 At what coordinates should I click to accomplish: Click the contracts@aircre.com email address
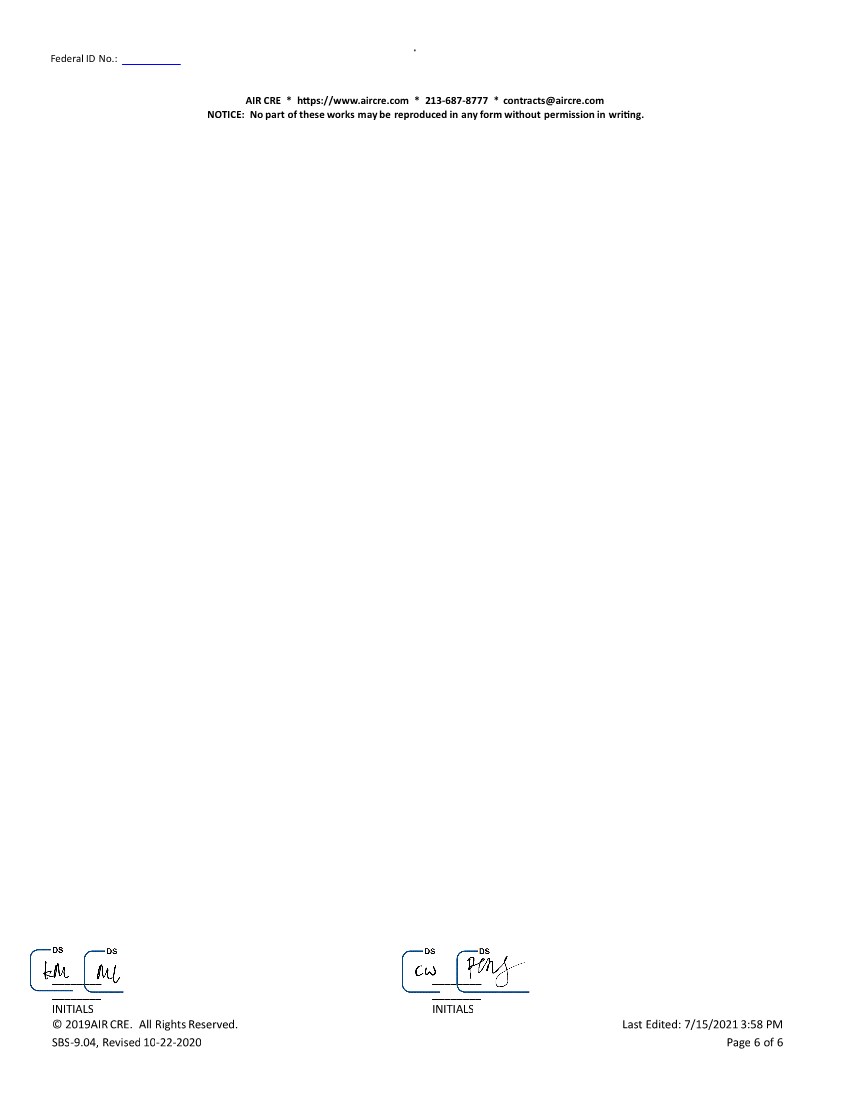coord(553,100)
